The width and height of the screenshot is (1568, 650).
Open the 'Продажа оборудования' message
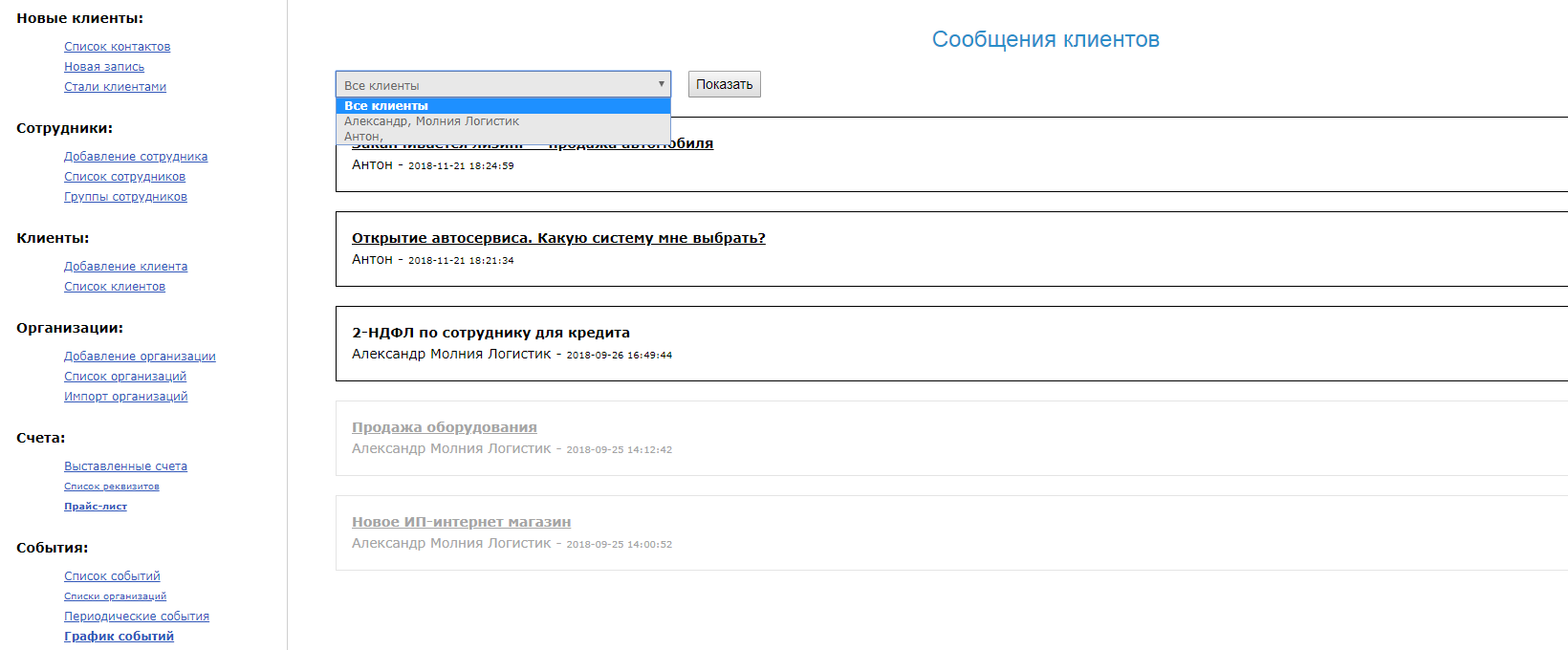[444, 427]
